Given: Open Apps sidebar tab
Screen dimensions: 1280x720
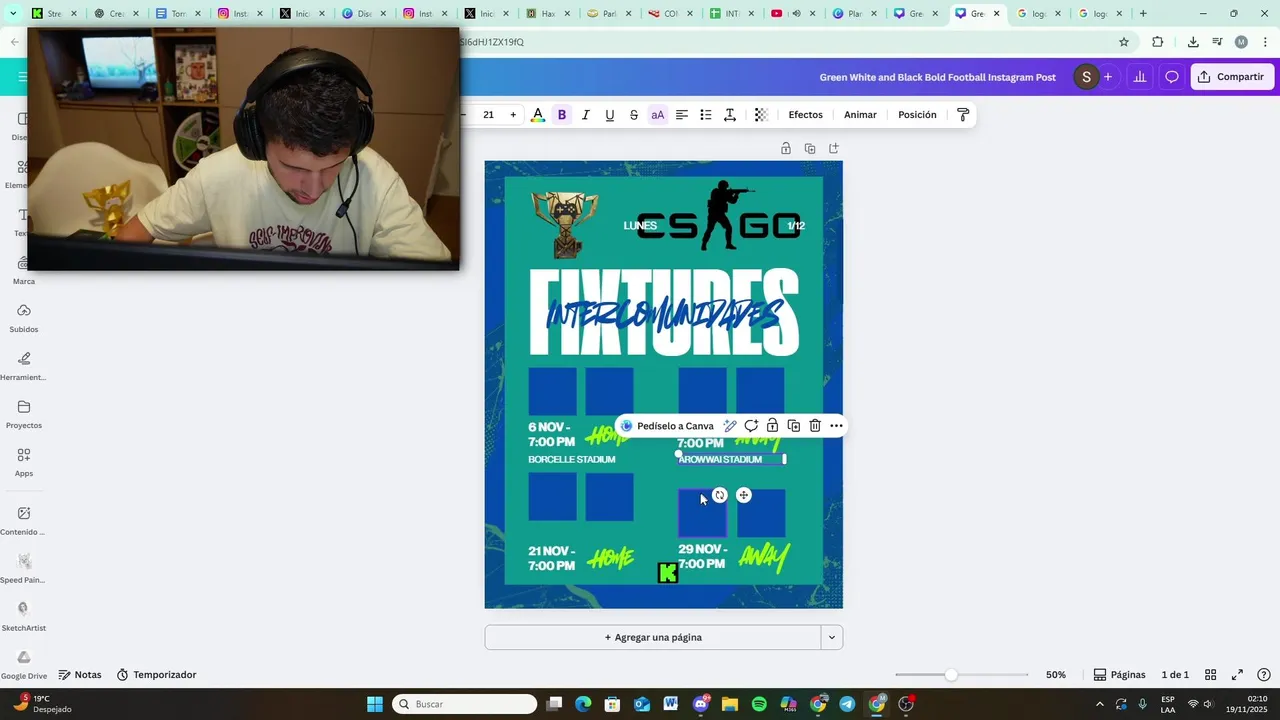Looking at the screenshot, I should point(24,461).
